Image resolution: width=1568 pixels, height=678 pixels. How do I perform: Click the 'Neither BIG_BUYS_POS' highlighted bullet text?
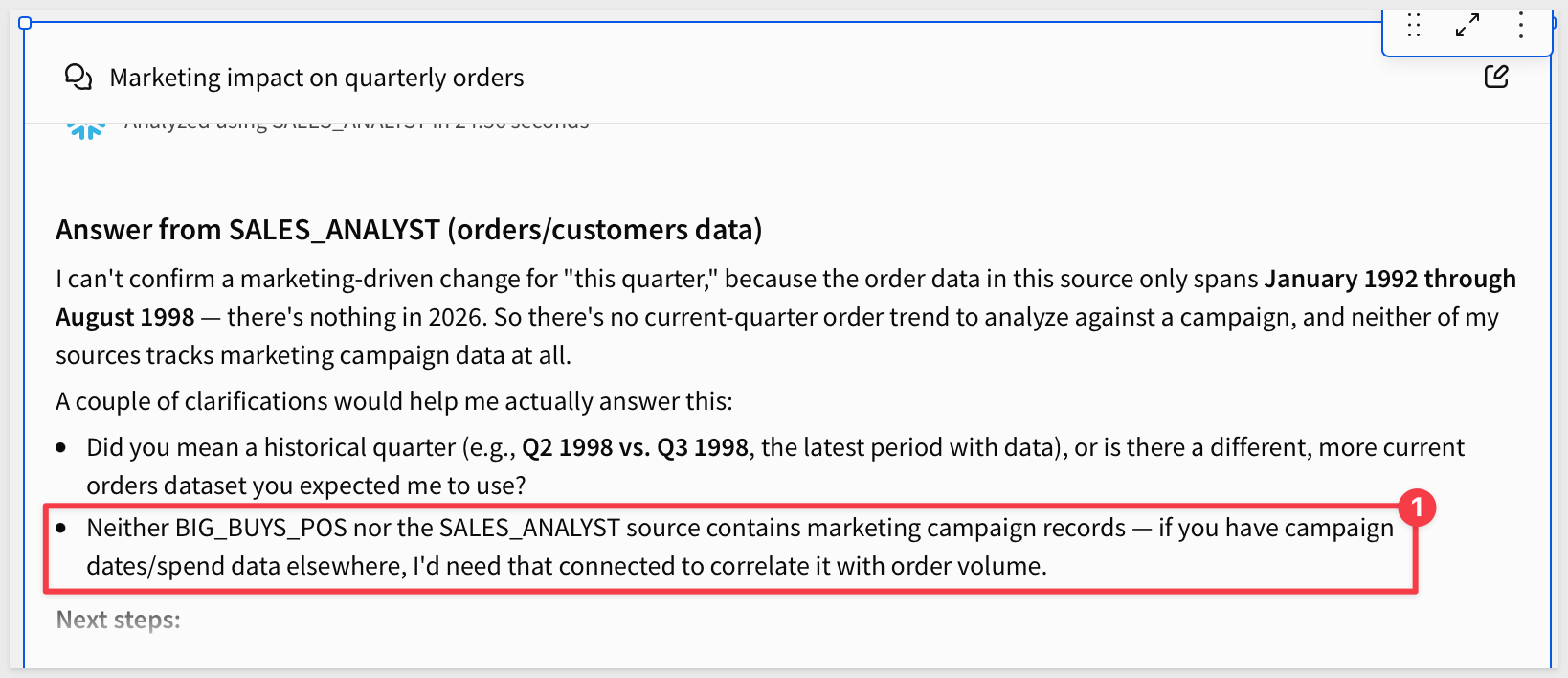(x=740, y=547)
